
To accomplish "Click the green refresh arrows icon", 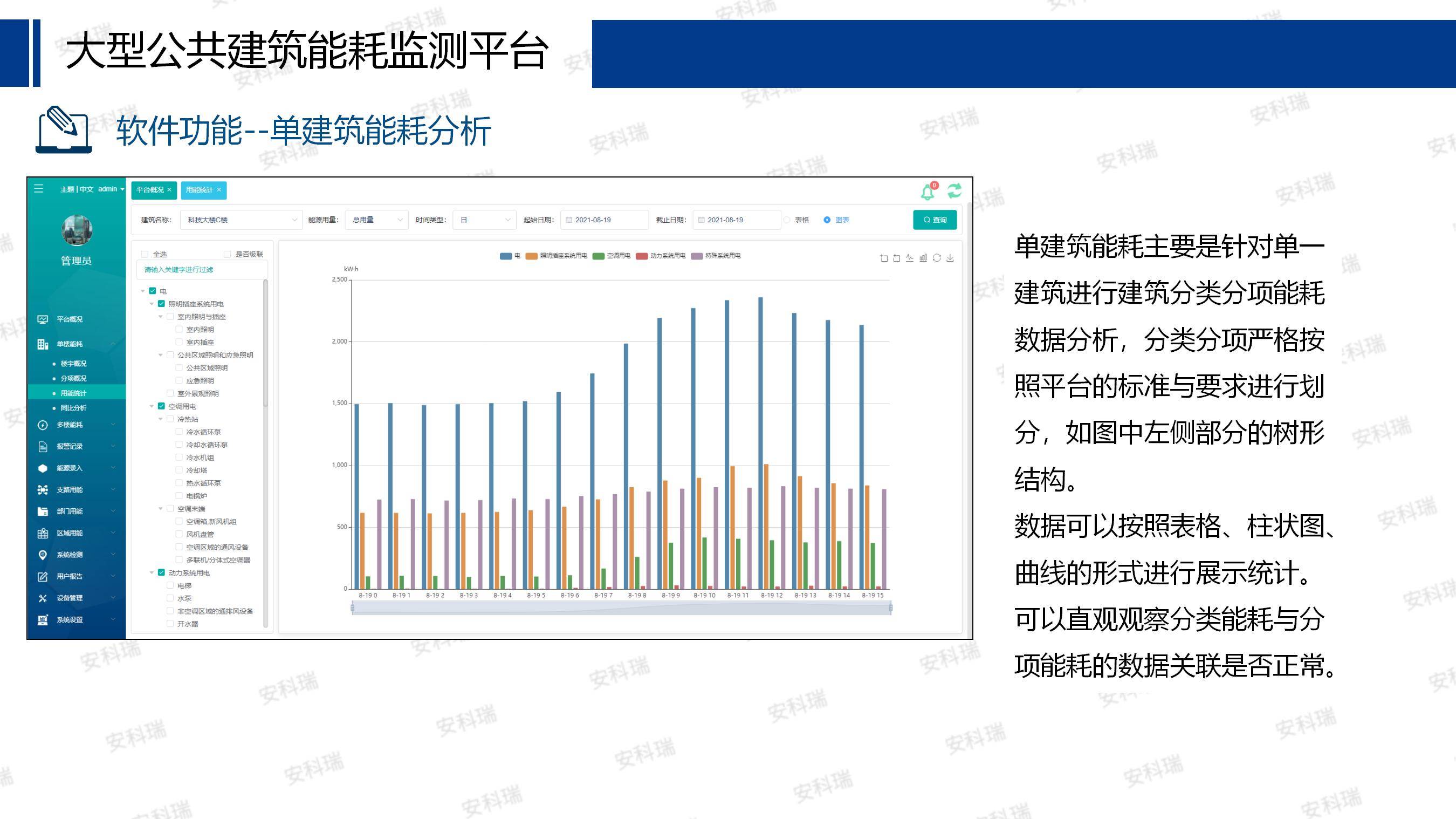I will pyautogui.click(x=954, y=190).
